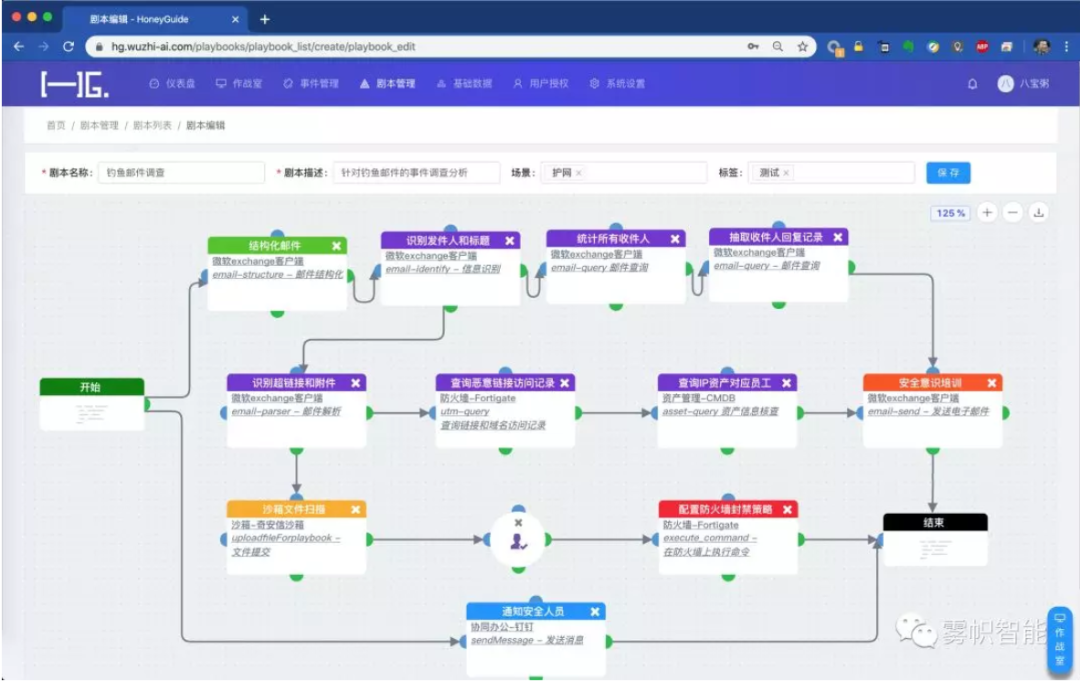Click the download playbook icon
1080x682 pixels.
point(1039,212)
